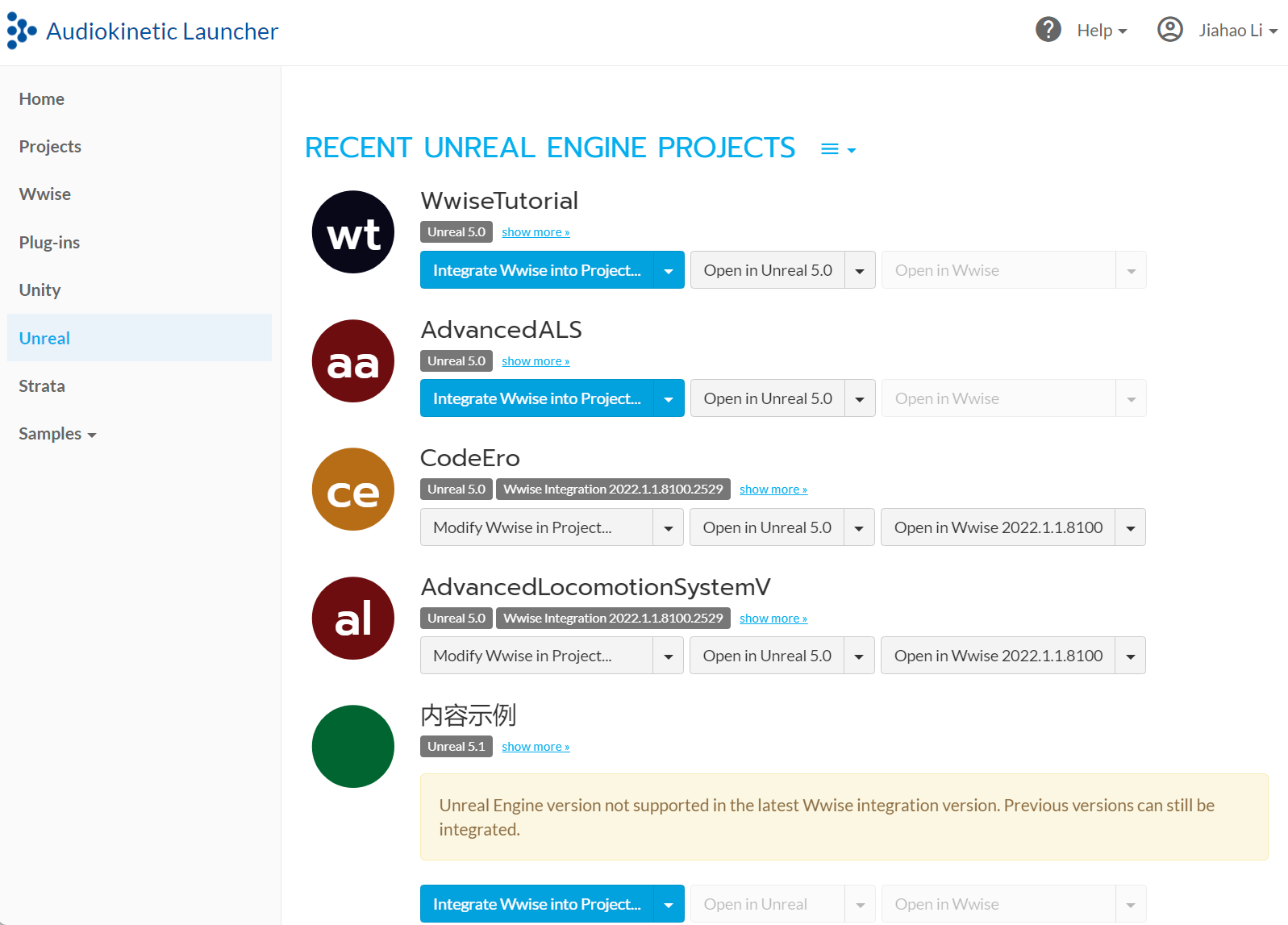Click the unsupported Unreal Engine version warning

point(844,817)
